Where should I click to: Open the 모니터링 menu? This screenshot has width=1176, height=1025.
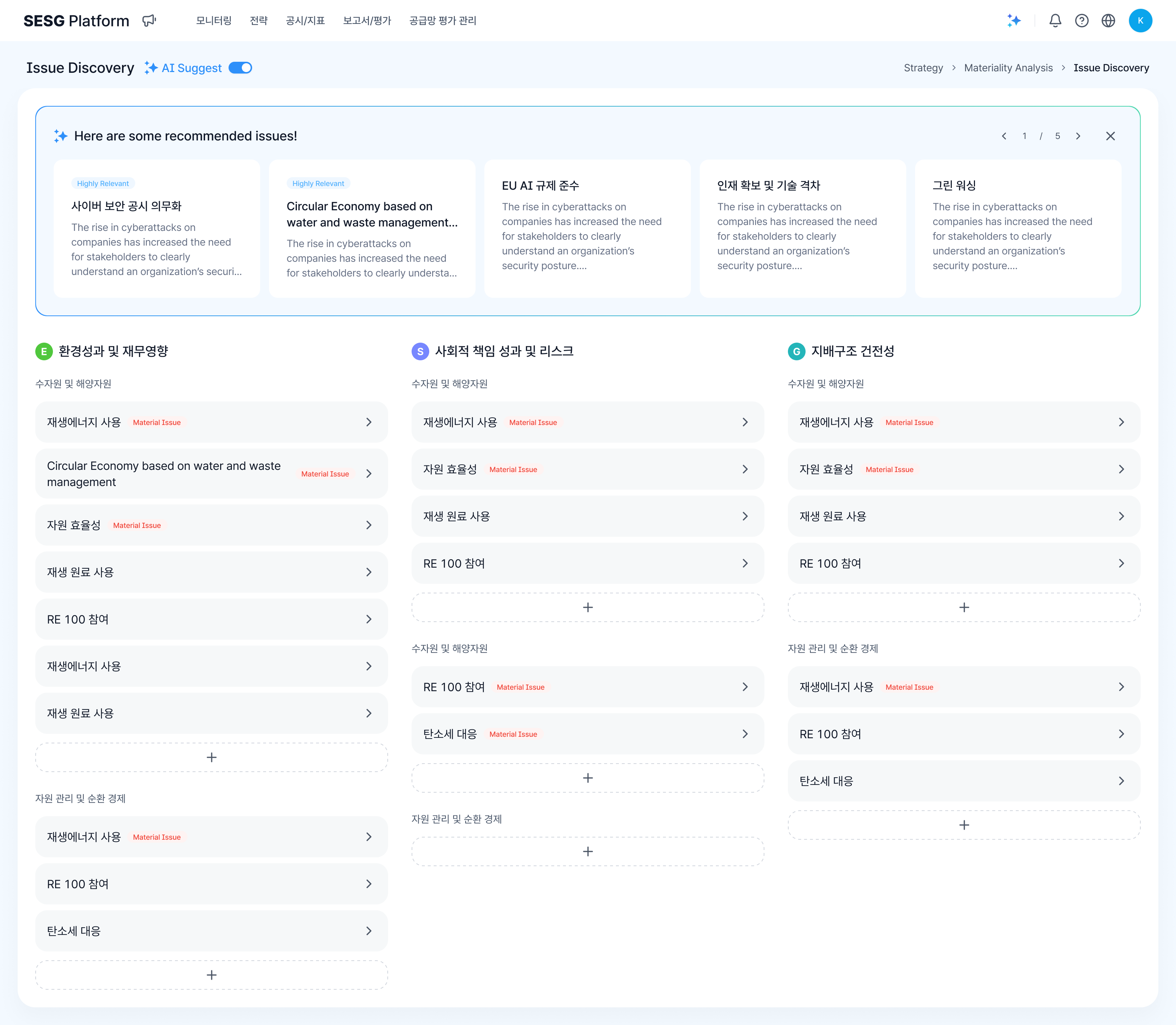point(213,21)
